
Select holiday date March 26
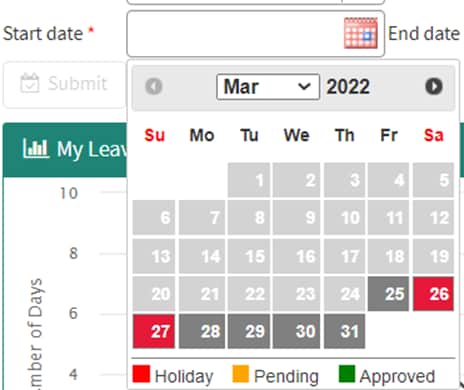[433, 294]
